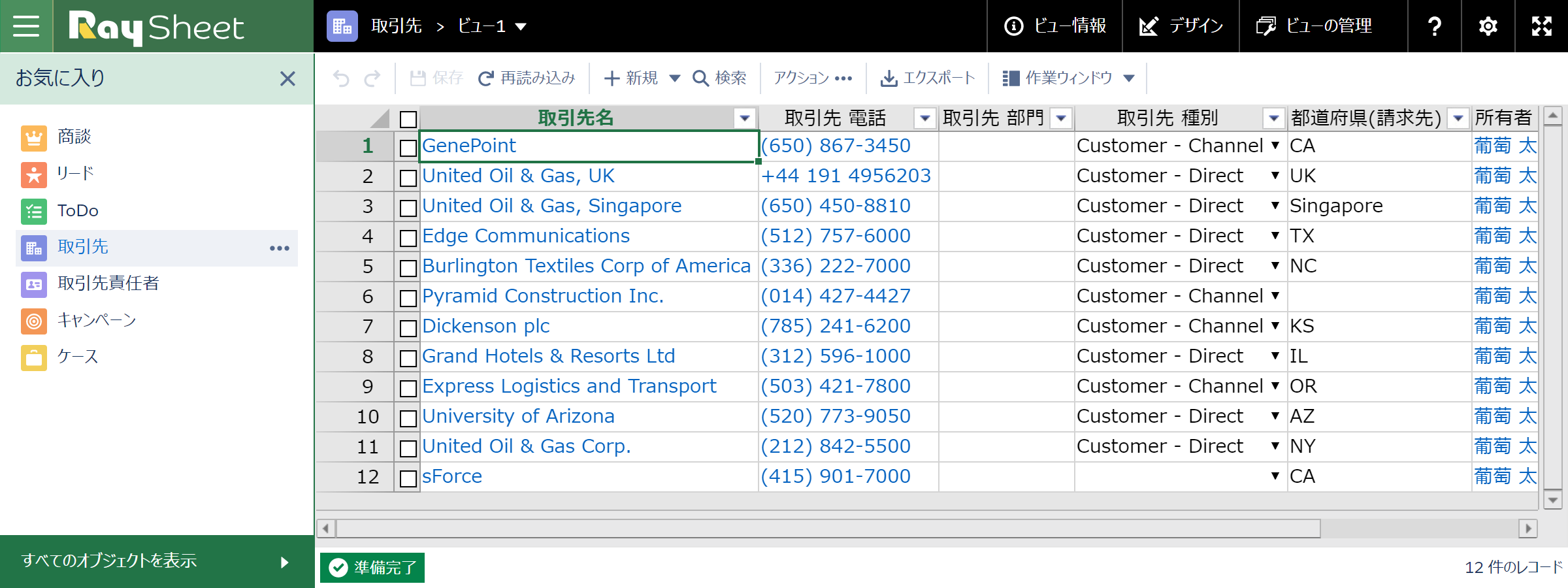
Task: Check the Edge Communications row checkbox
Action: [x=408, y=238]
